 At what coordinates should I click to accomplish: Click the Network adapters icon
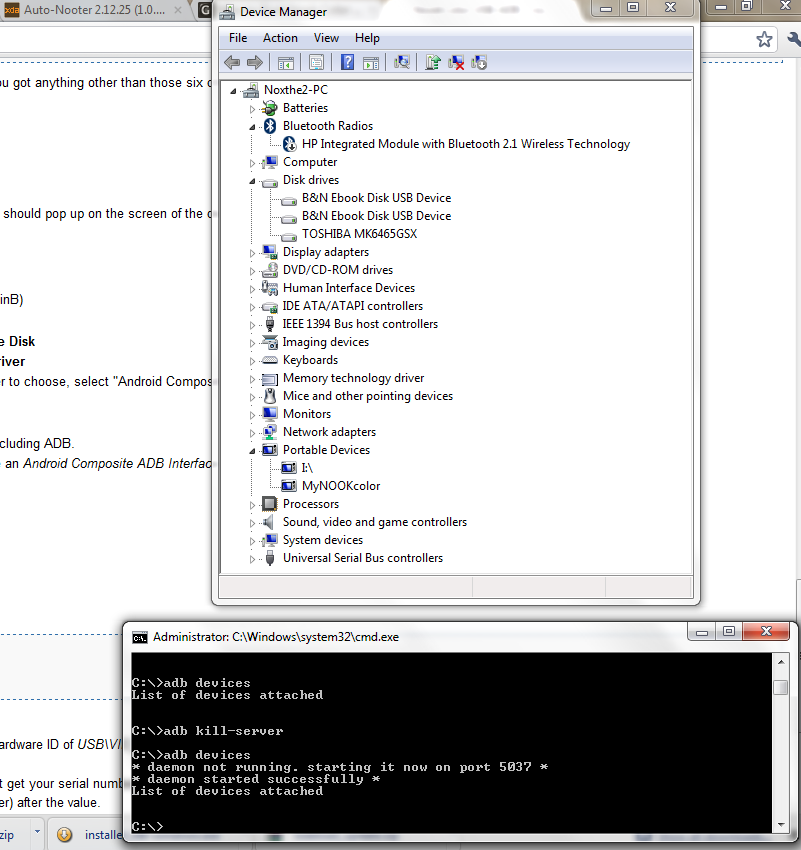pyautogui.click(x=270, y=432)
